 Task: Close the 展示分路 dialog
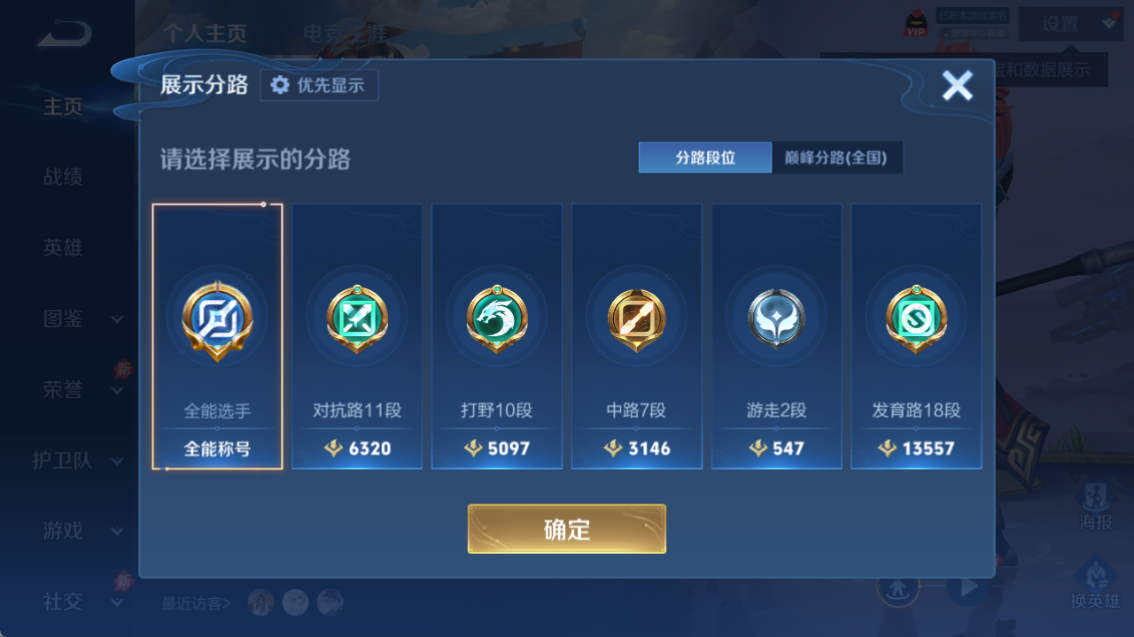957,85
